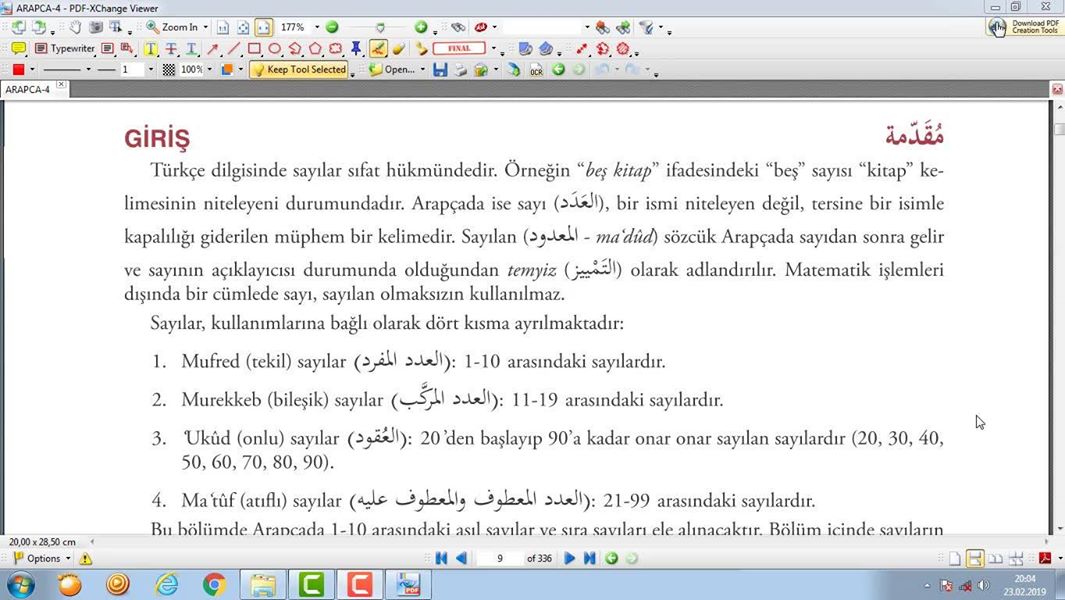Select the rubber Stamp tool

point(422,49)
